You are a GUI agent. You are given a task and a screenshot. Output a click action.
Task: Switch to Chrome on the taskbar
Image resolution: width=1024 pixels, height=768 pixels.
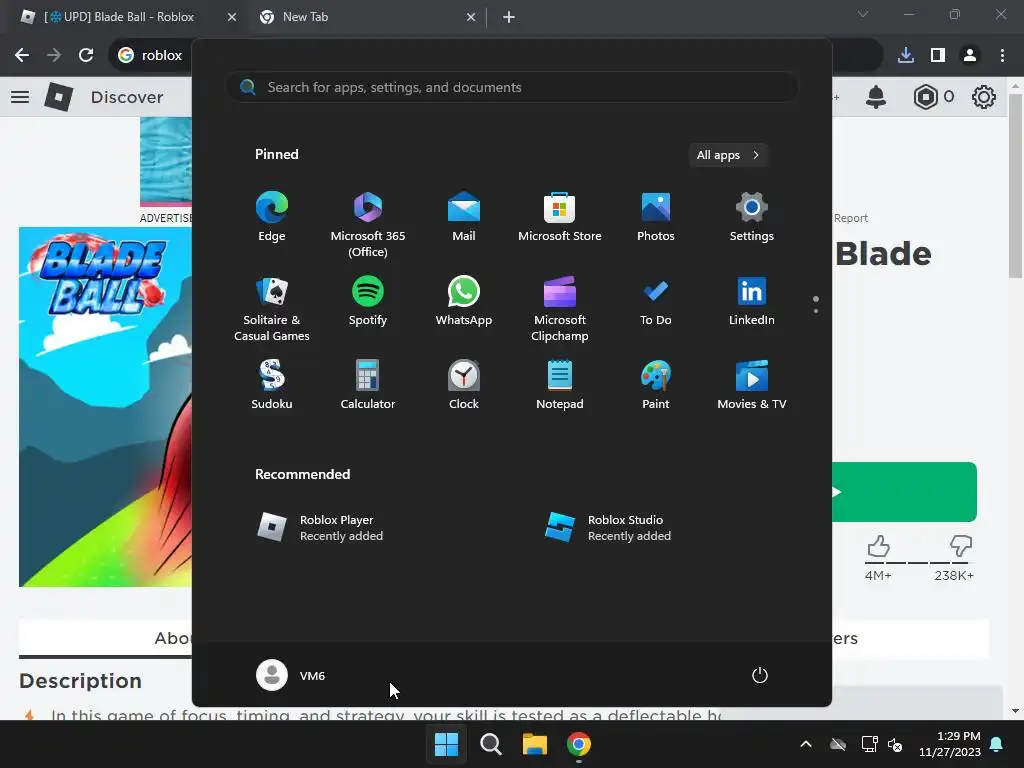pyautogui.click(x=579, y=744)
